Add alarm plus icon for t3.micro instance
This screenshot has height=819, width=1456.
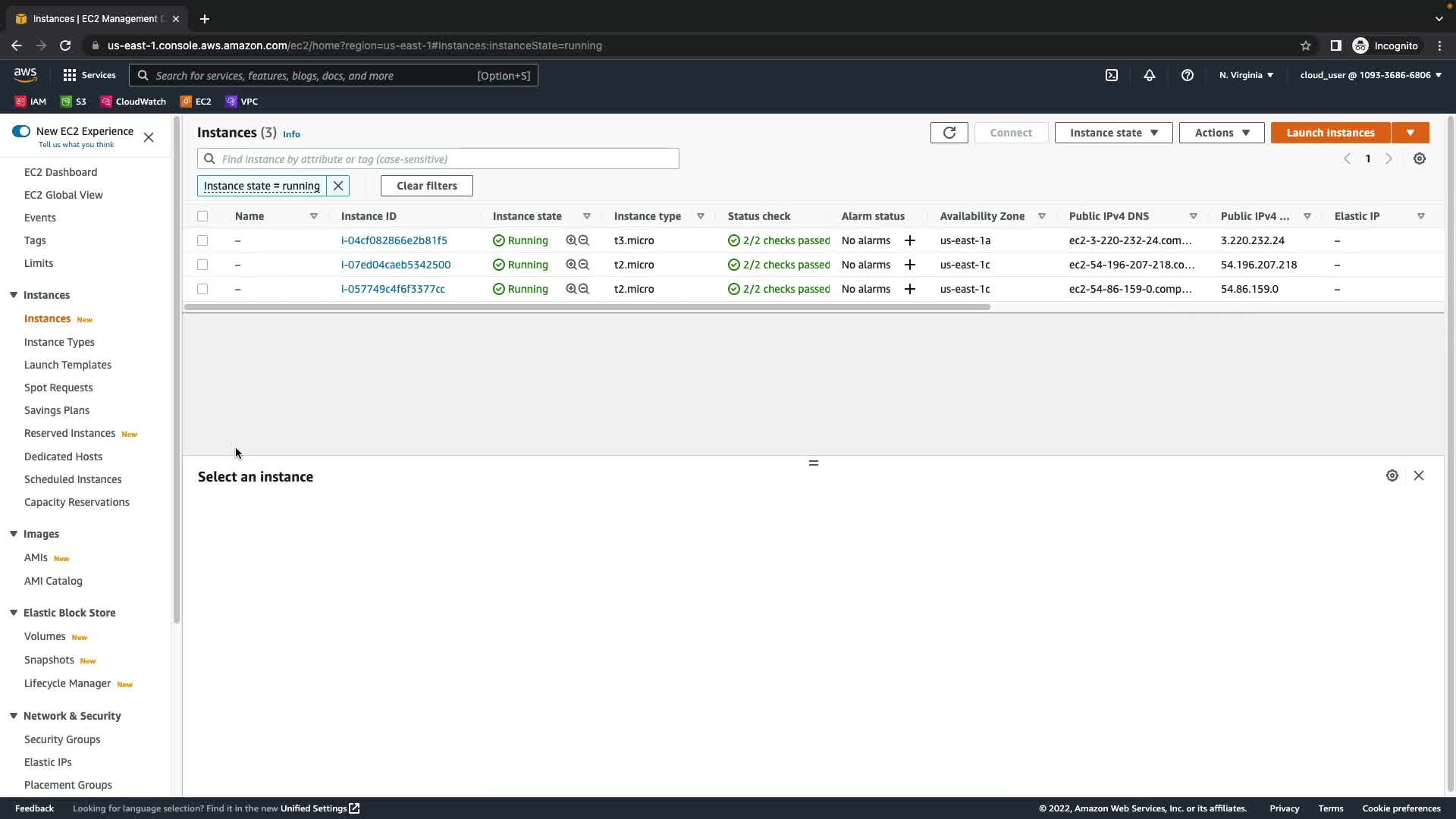click(910, 240)
